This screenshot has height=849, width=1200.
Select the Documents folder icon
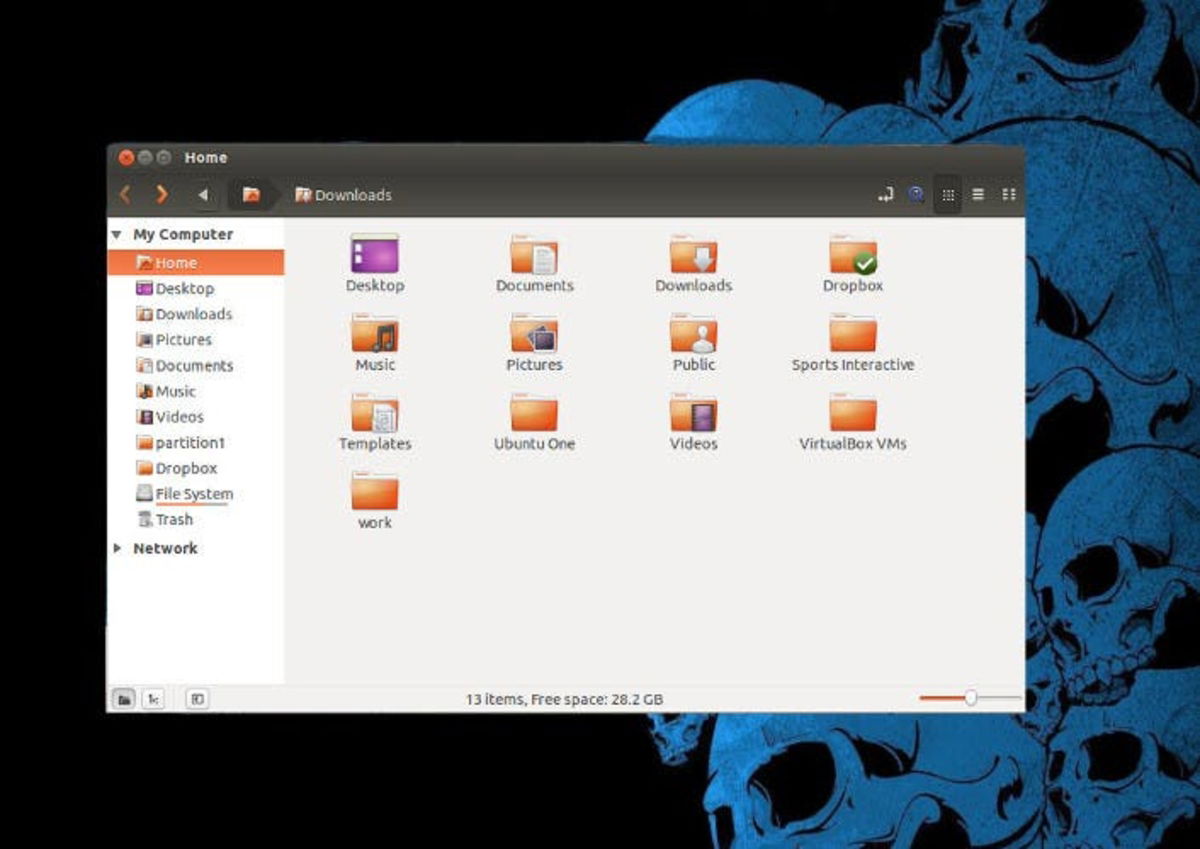(534, 254)
